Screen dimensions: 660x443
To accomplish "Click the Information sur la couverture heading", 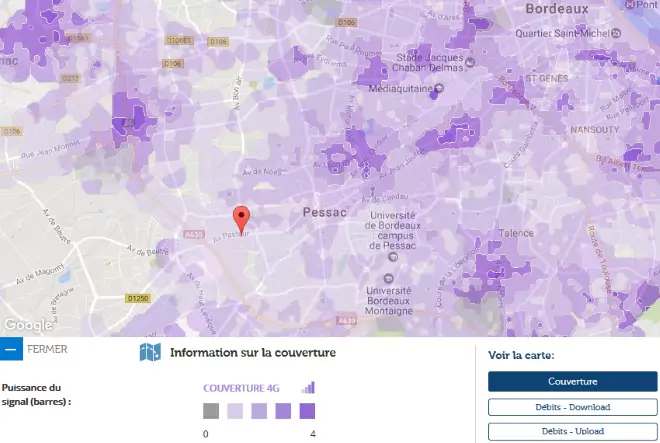I will (x=253, y=352).
